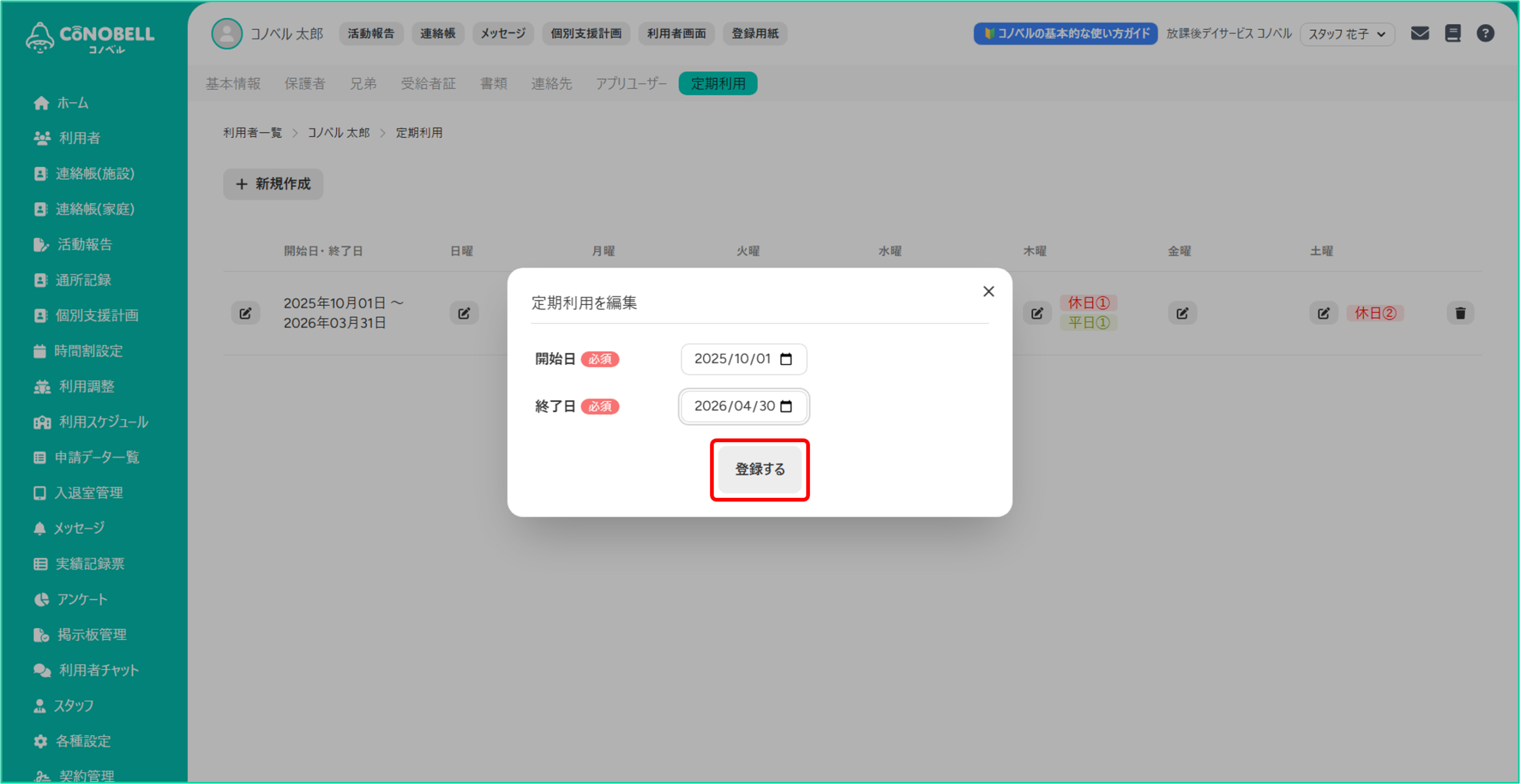Click the 新規作成 button
Screen dimensions: 1520x784
coord(273,184)
